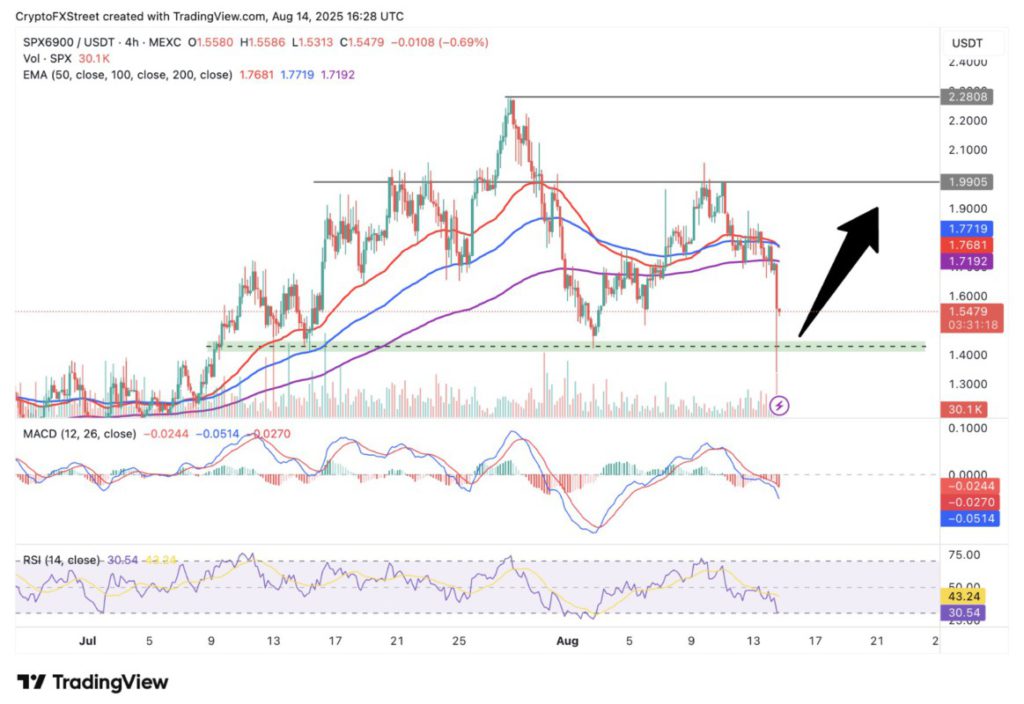The height and width of the screenshot is (704, 1024).
Task: Click the 2.2808 resistance price label
Action: tap(966, 98)
